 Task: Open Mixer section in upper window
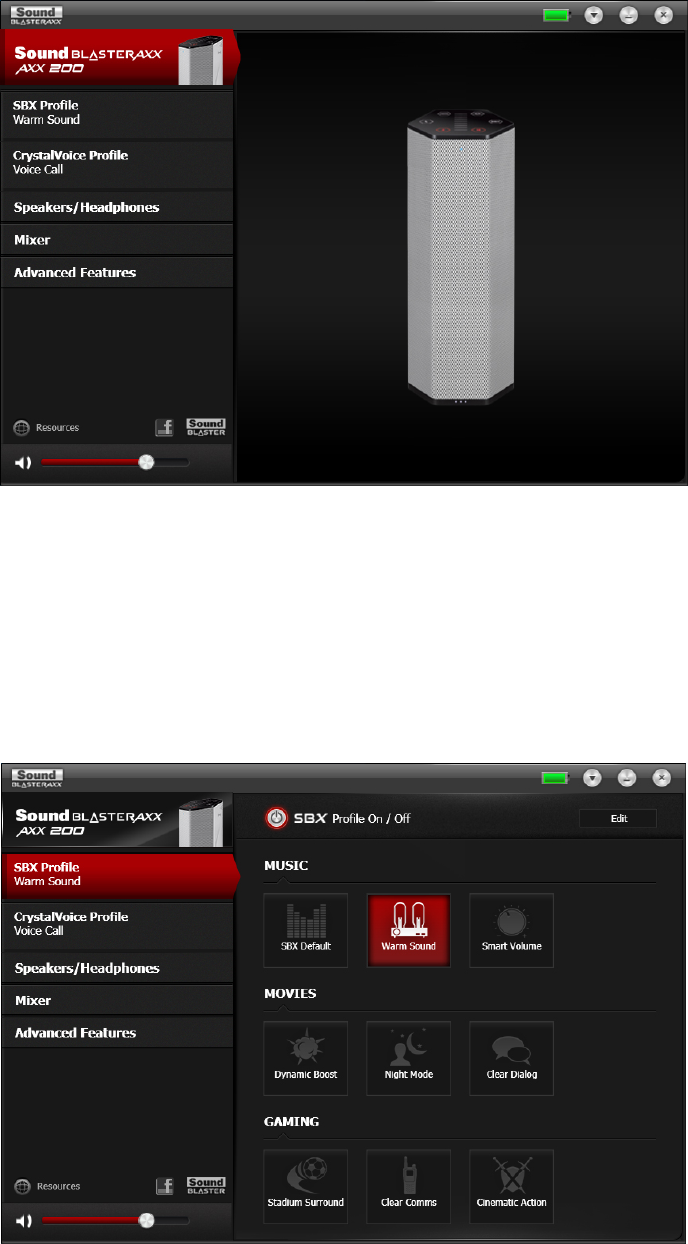click(117, 240)
